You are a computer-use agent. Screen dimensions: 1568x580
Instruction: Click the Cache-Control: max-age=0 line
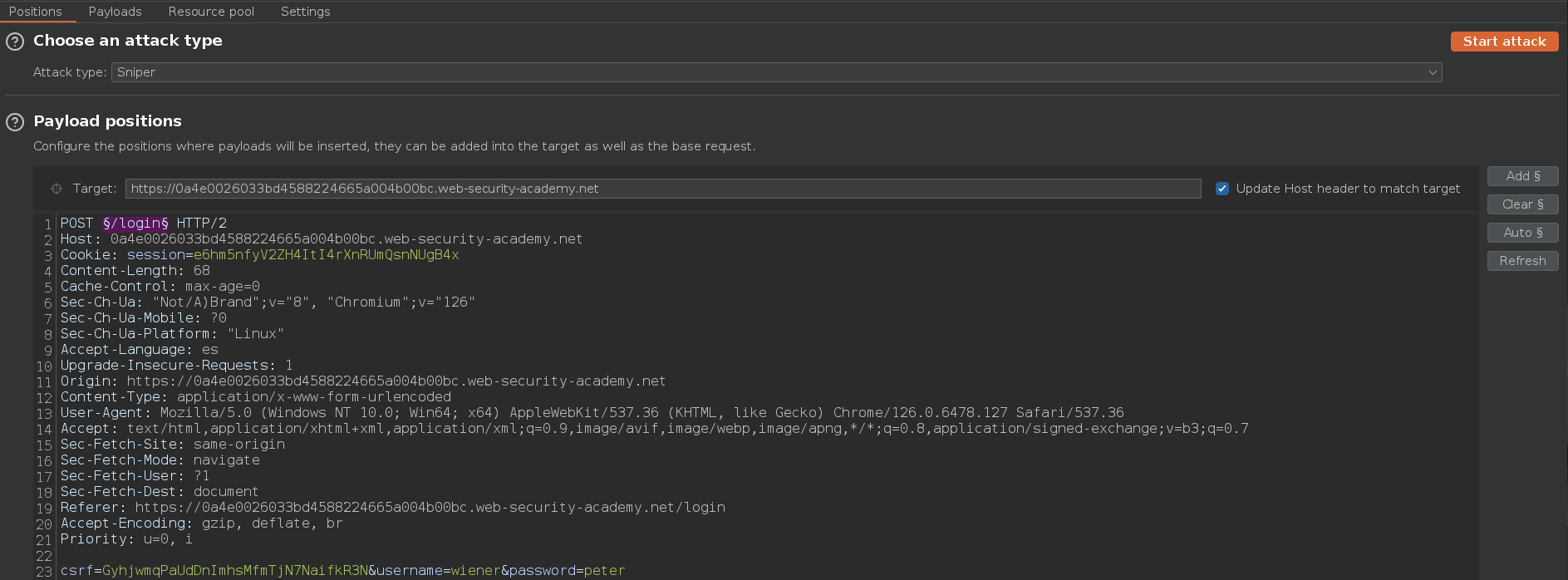pyautogui.click(x=160, y=287)
